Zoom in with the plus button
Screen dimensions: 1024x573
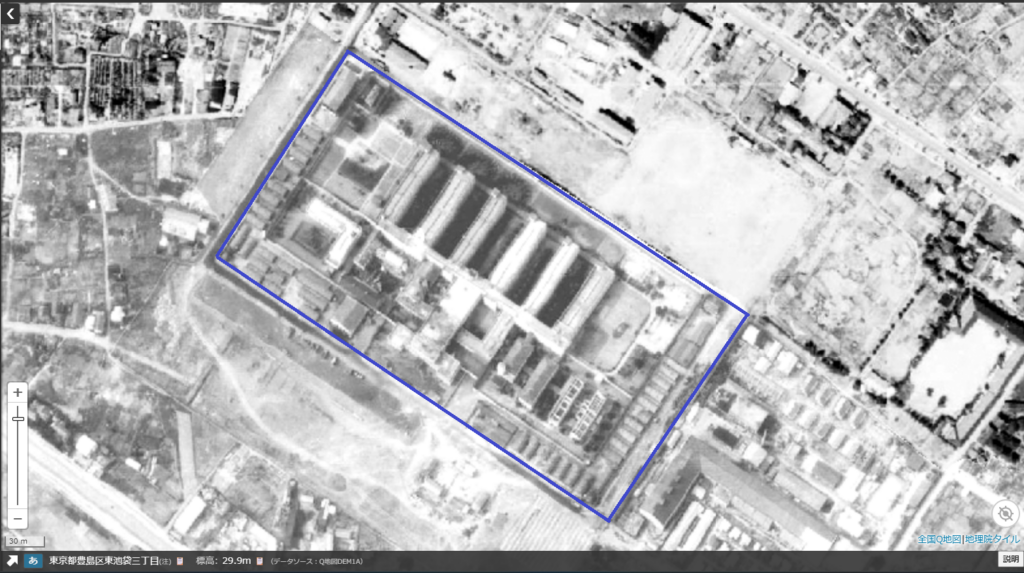click(17, 393)
